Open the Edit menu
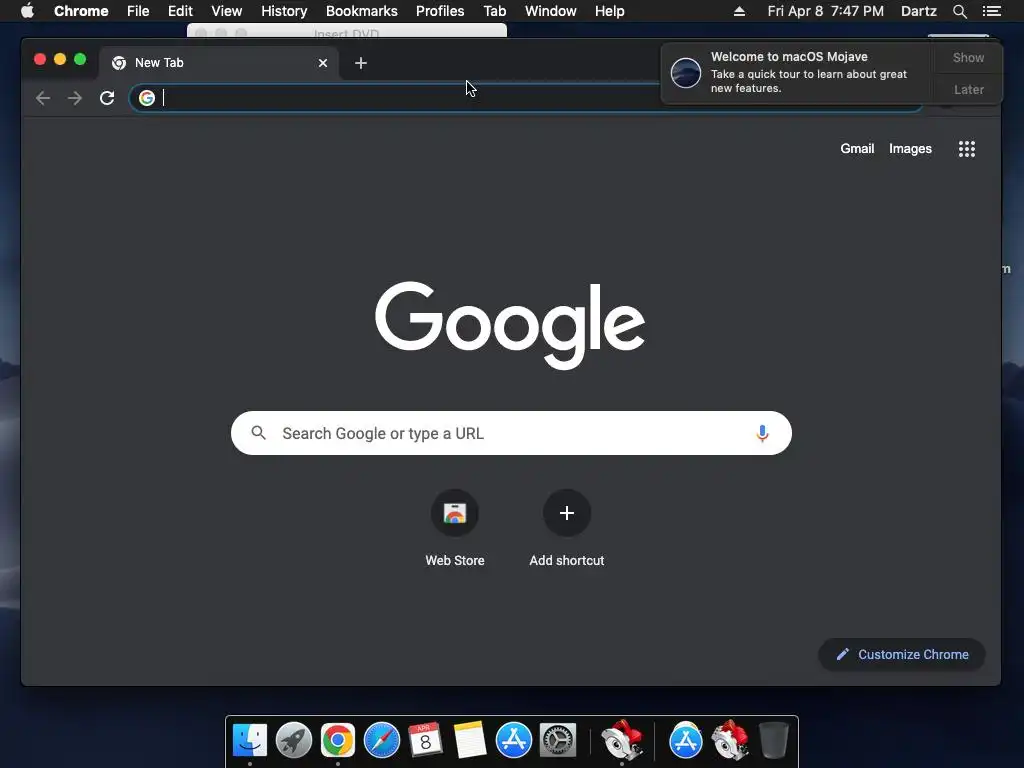Viewport: 1024px width, 768px height. [180, 11]
